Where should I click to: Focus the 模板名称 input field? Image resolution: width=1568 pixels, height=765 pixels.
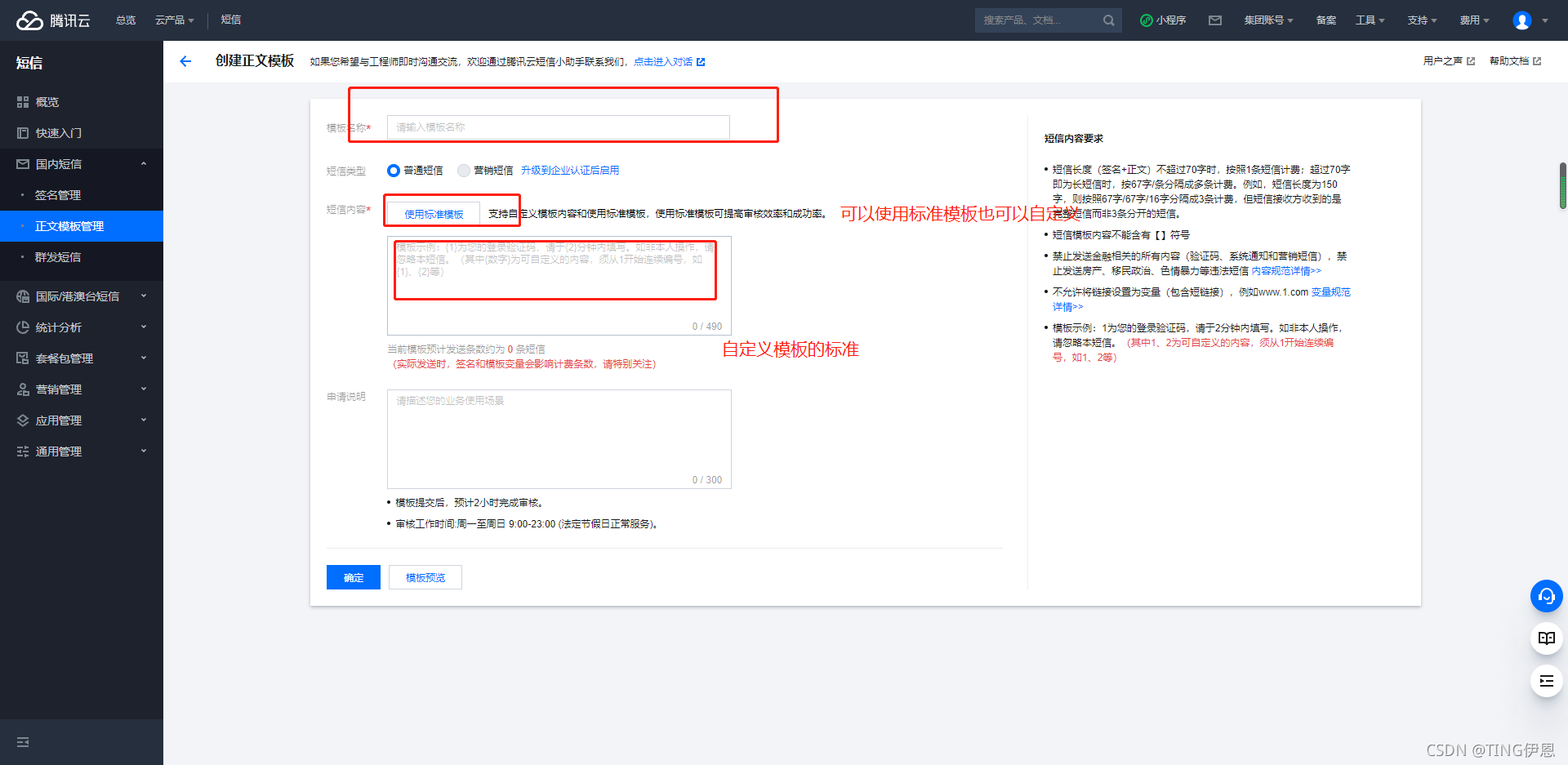pos(559,127)
